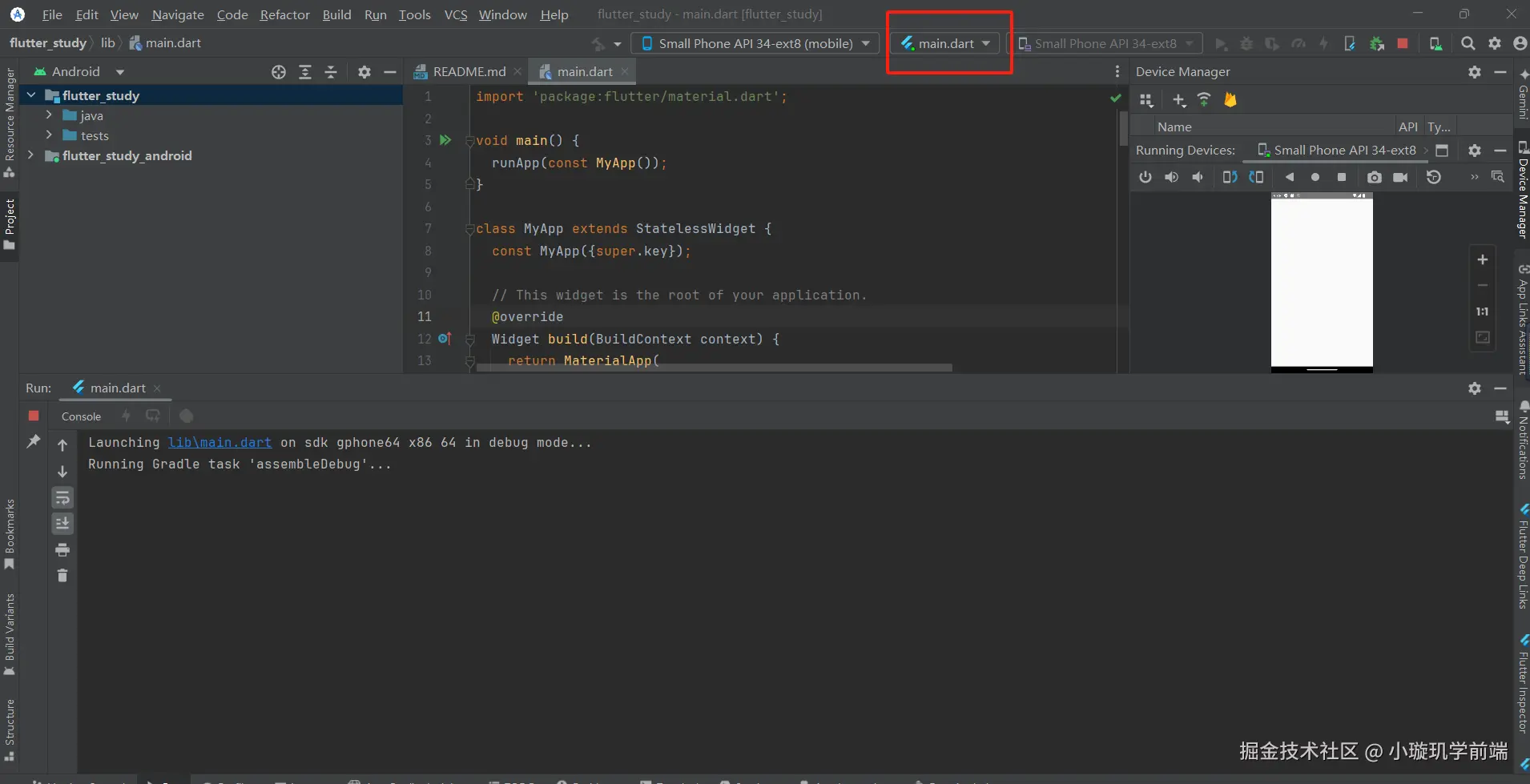Toggle soft-wrap in the Run console
This screenshot has width=1530, height=784.
tap(62, 498)
